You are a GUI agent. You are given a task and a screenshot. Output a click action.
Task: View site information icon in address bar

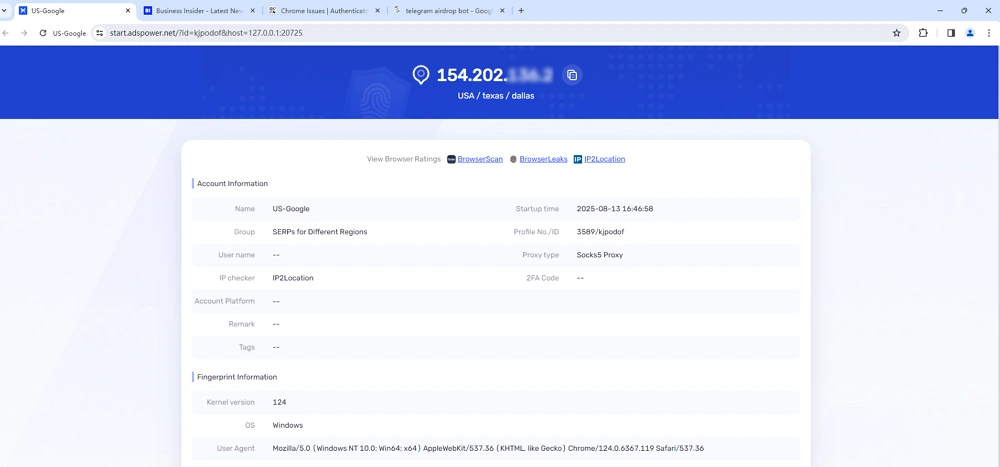click(x=99, y=33)
